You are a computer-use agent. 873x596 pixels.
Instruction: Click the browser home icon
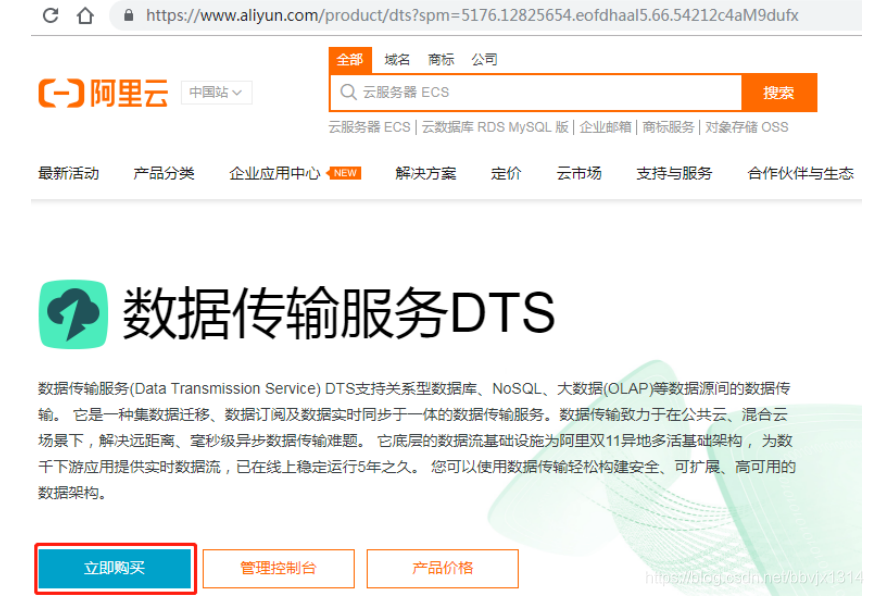[85, 15]
